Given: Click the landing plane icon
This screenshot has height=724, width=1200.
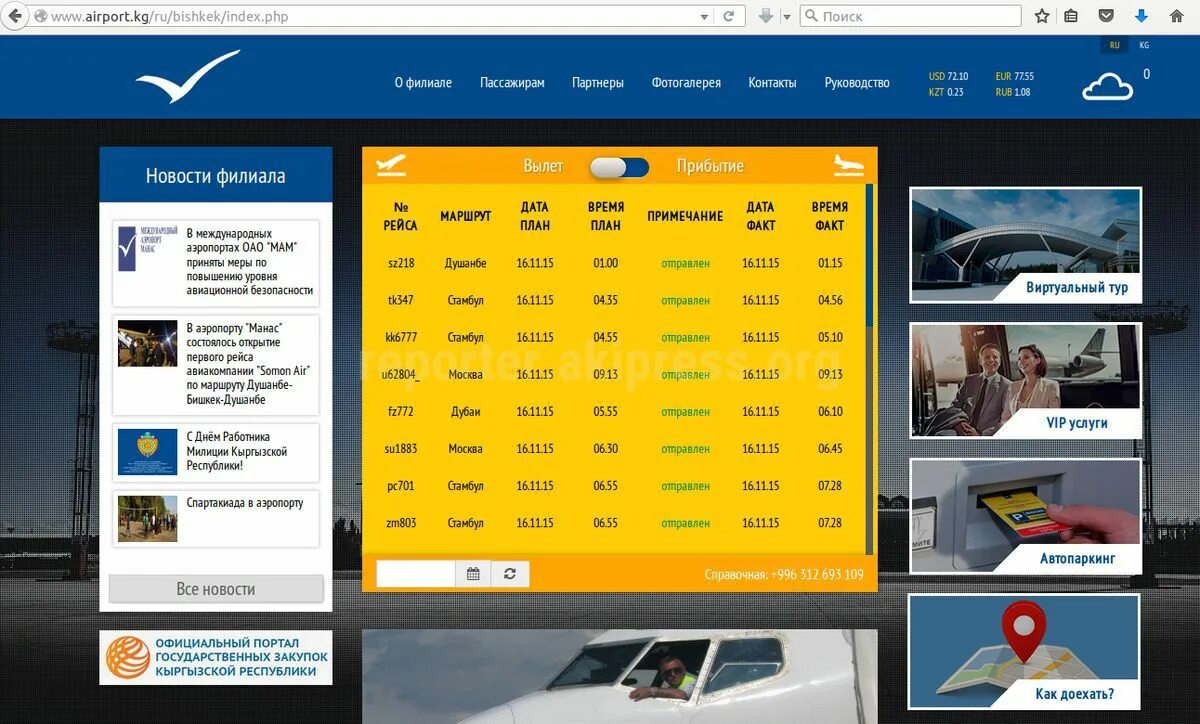Looking at the screenshot, I should (x=848, y=165).
